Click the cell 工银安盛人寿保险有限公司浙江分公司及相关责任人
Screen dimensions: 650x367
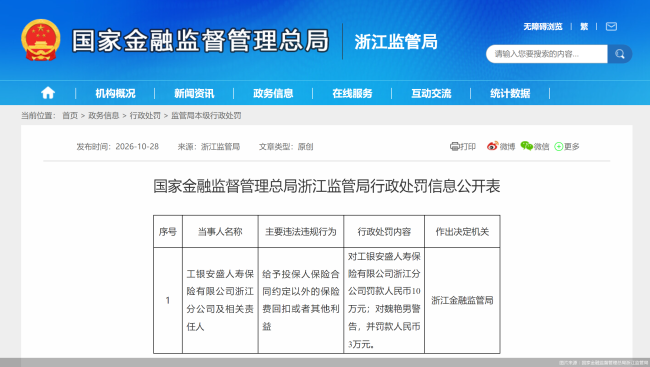point(220,300)
